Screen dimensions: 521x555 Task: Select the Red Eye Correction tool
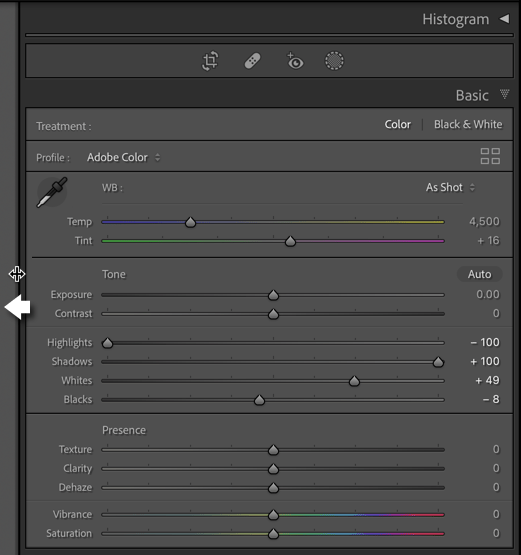pyautogui.click(x=295, y=61)
